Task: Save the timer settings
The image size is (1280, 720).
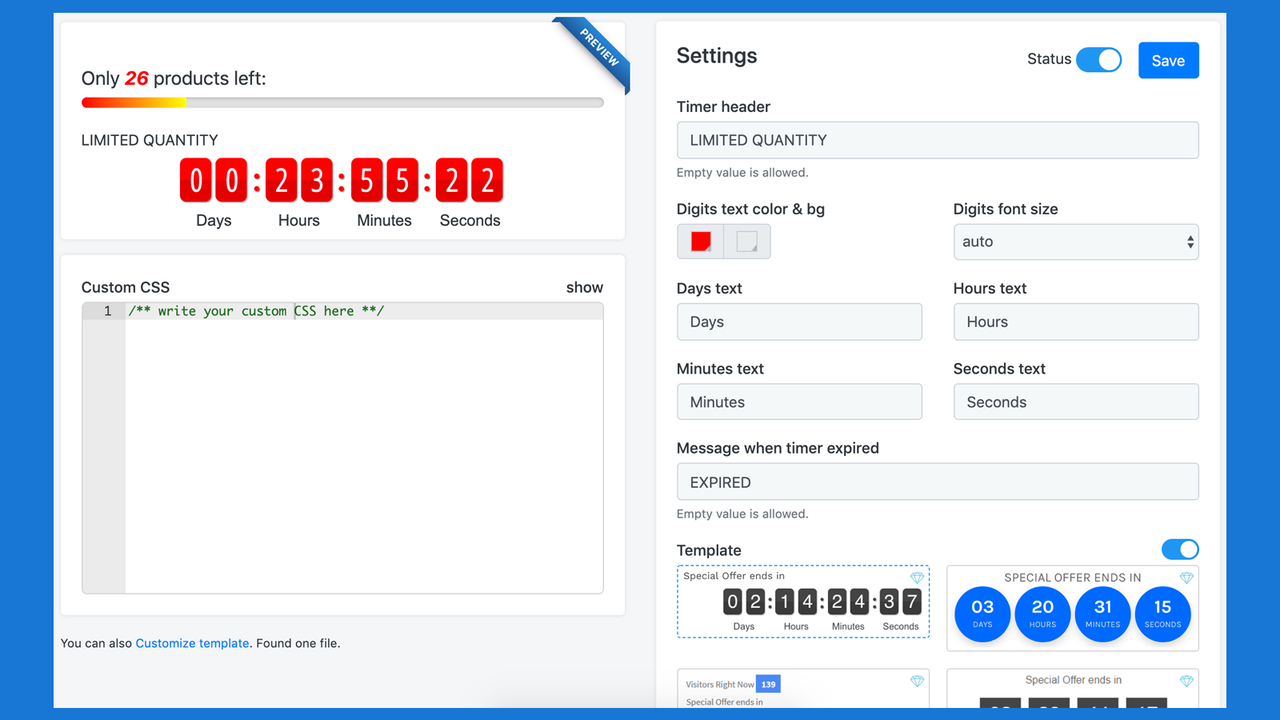Action: [1168, 60]
